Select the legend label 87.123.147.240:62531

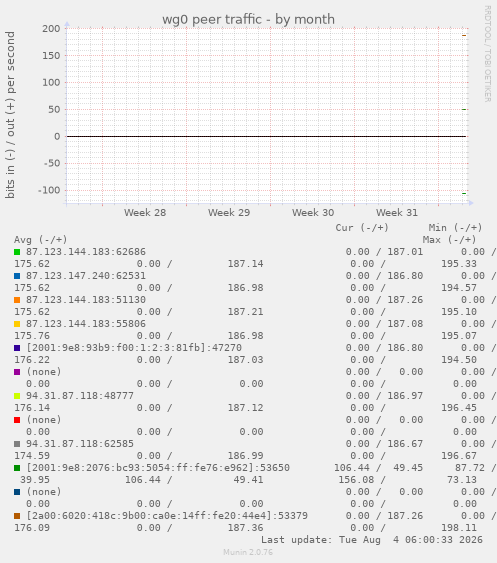[x=86, y=276]
